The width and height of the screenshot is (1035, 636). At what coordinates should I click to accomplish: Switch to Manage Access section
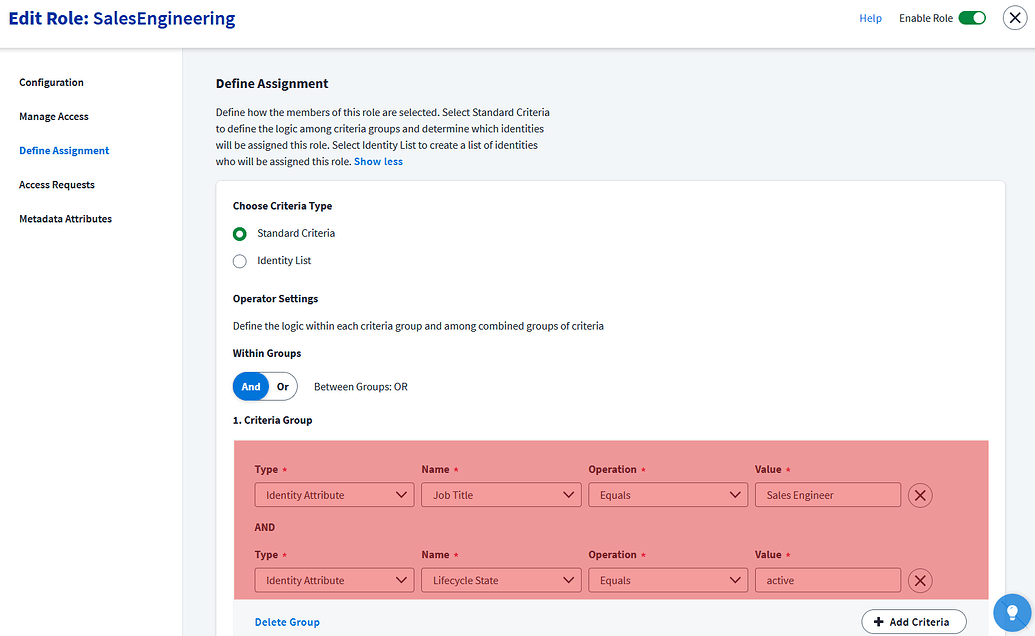pyautogui.click(x=52, y=116)
